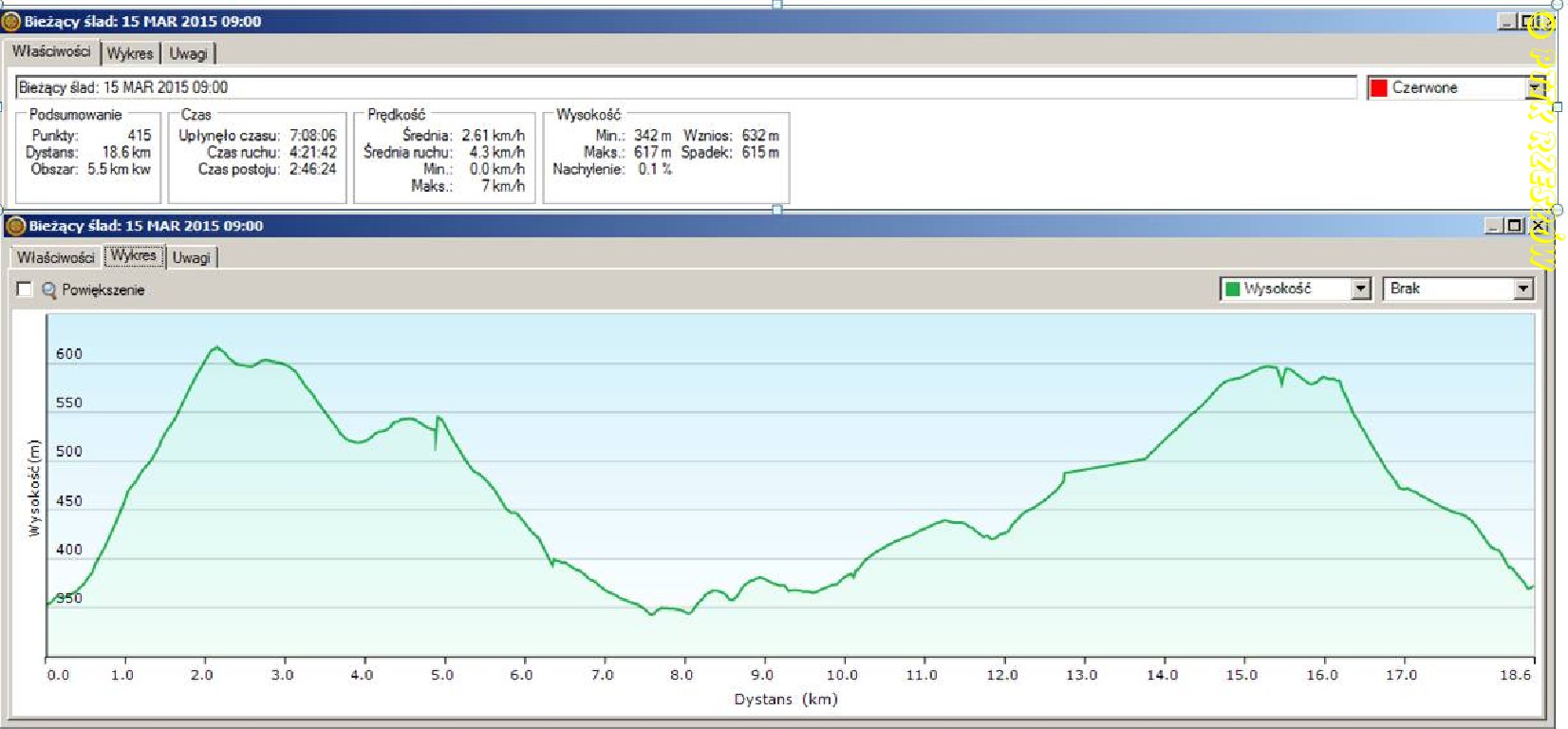Open the Czerwone color dropdown

click(1534, 87)
